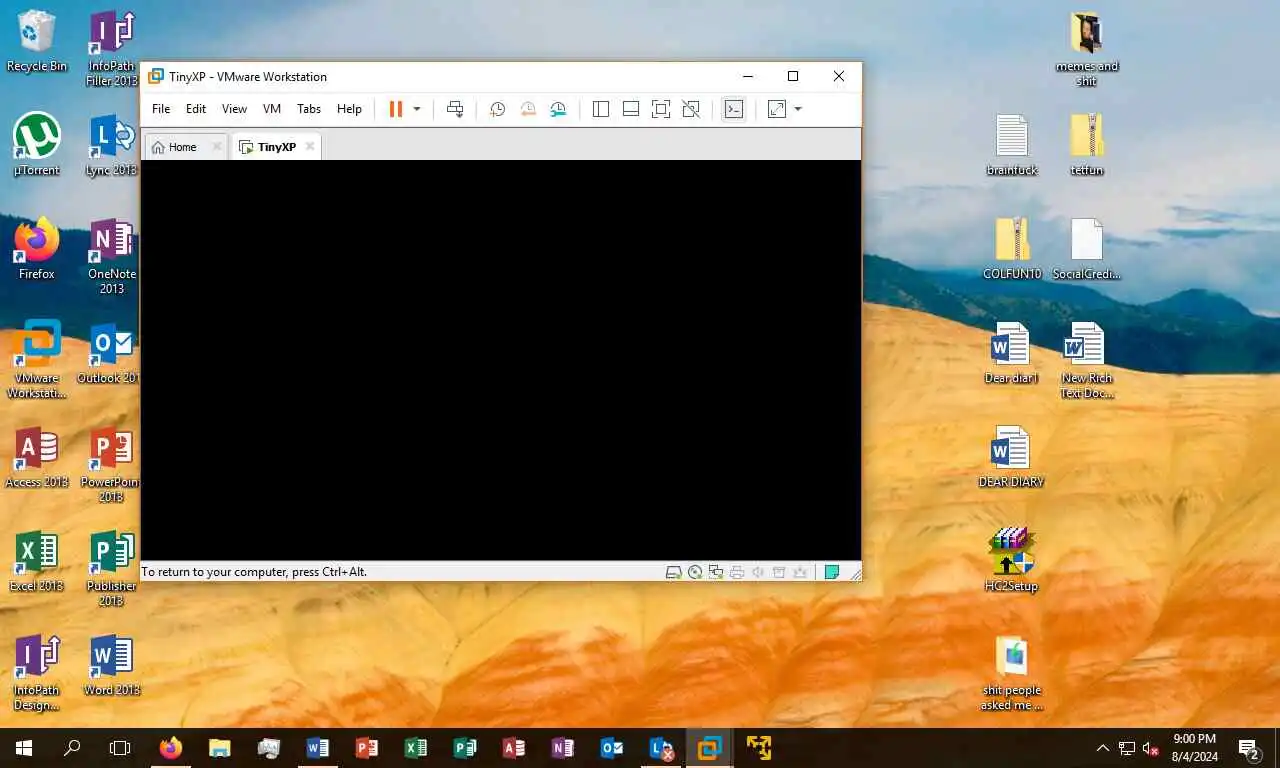
Task: Toggle the thumbnail bar panel
Action: (x=631, y=109)
